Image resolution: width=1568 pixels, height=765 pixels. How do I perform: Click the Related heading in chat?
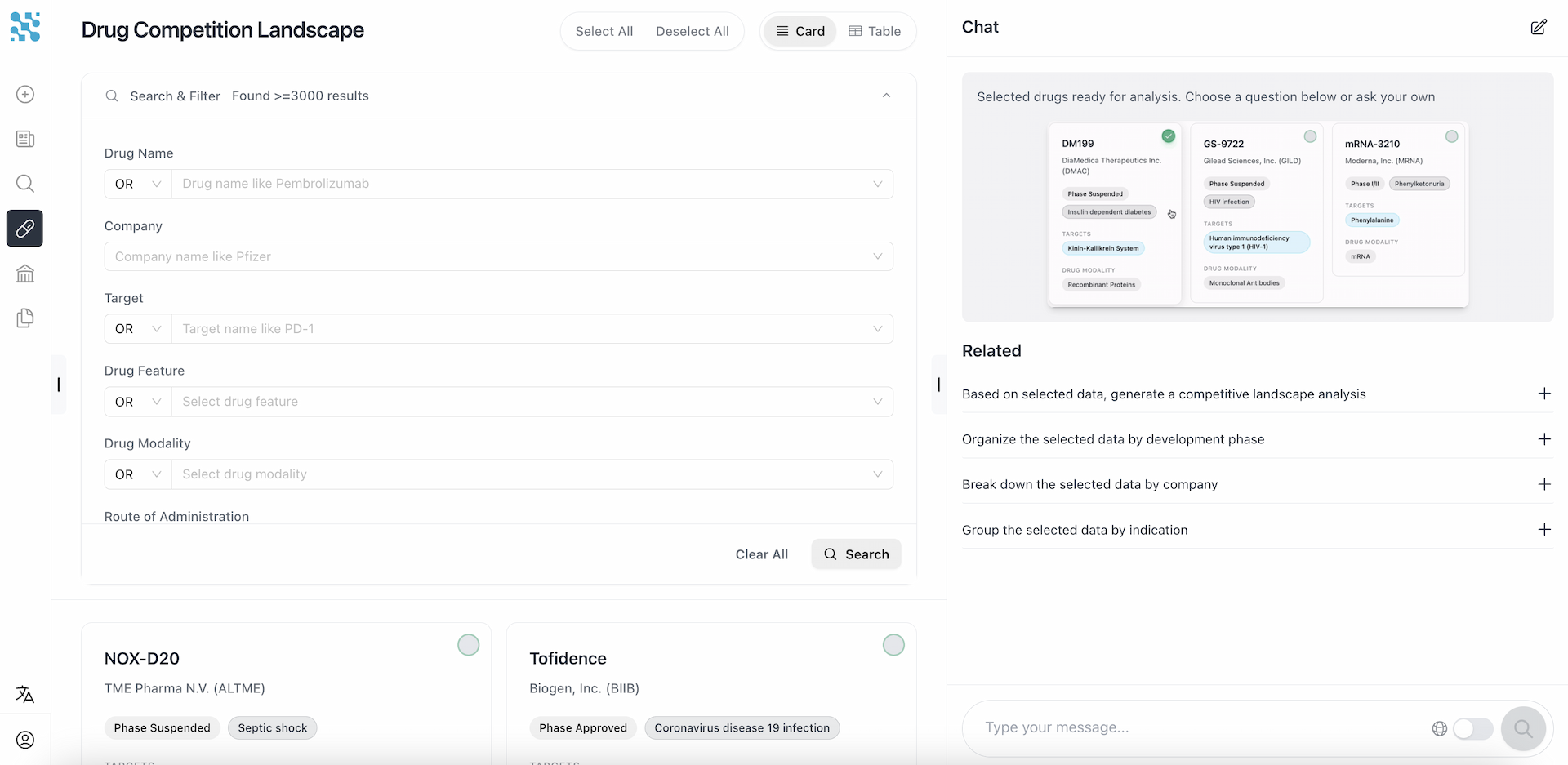pos(991,351)
